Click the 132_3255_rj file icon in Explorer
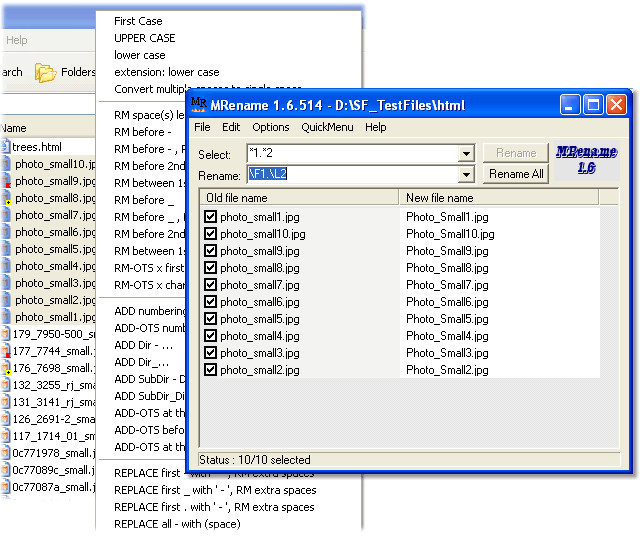This screenshot has width=640, height=552. click(5, 385)
